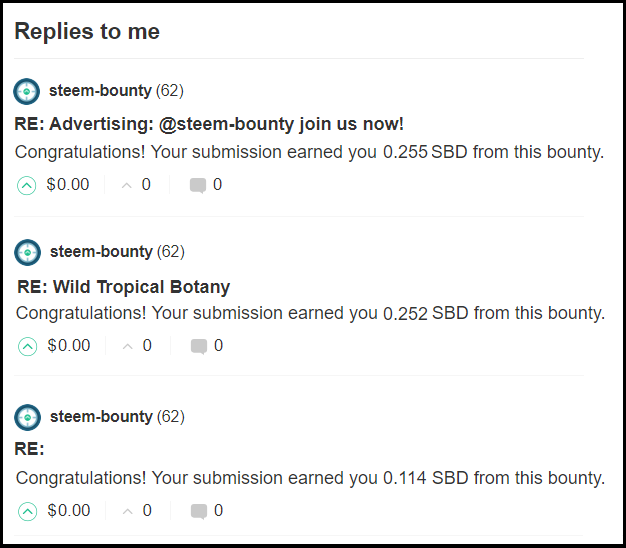Show $0.00 payout details on Advertising reply
The width and height of the screenshot is (626, 548).
[x=67, y=185]
